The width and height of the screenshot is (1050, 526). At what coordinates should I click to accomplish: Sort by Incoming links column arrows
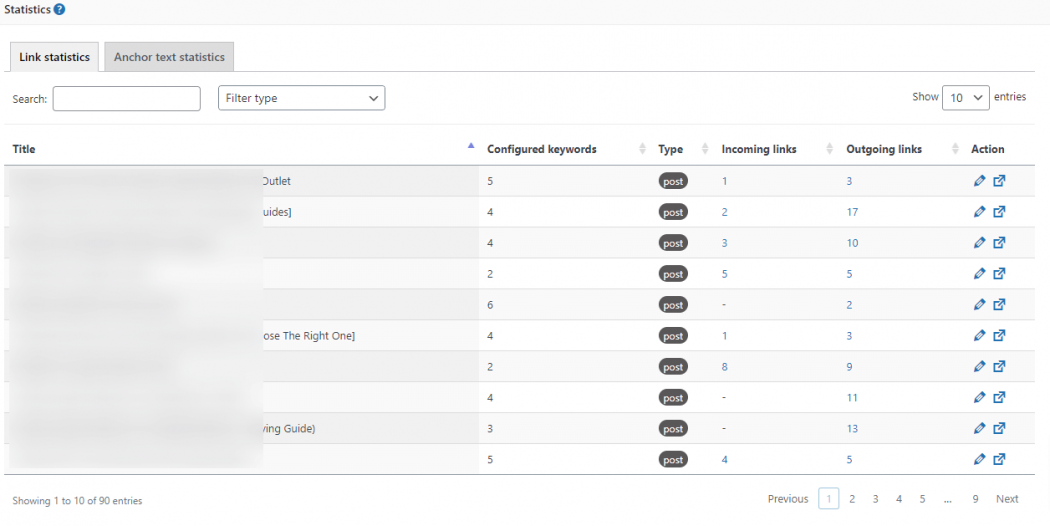tap(830, 149)
